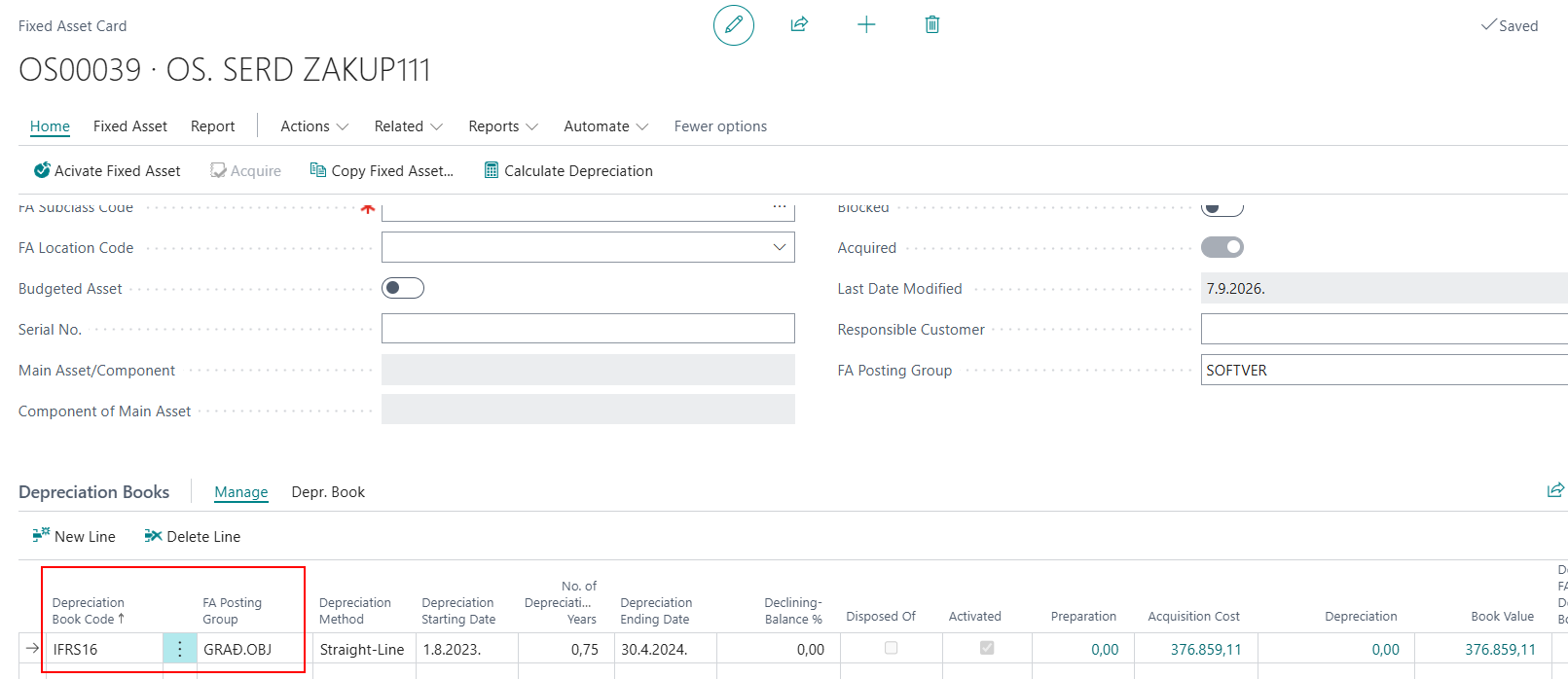Open three-dot menu on IFRS16 row
Image resolution: width=1568 pixels, height=679 pixels.
coord(180,649)
